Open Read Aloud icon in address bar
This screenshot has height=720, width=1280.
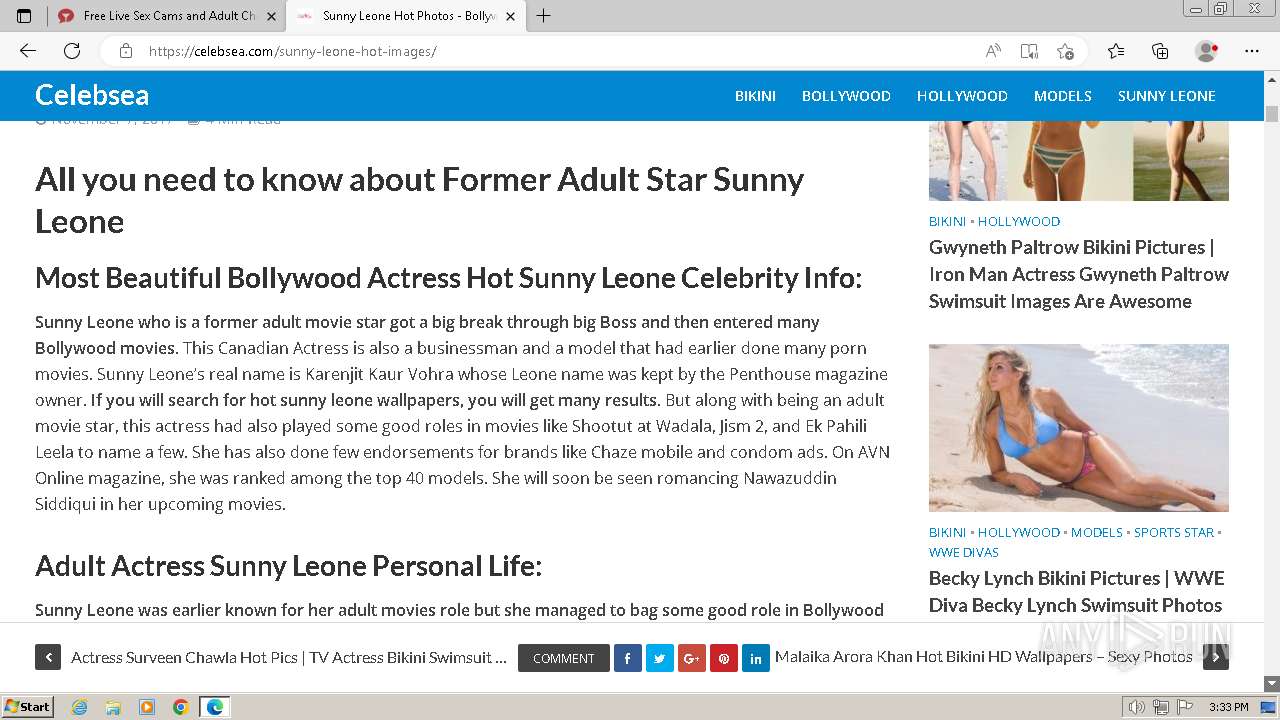pos(993,51)
